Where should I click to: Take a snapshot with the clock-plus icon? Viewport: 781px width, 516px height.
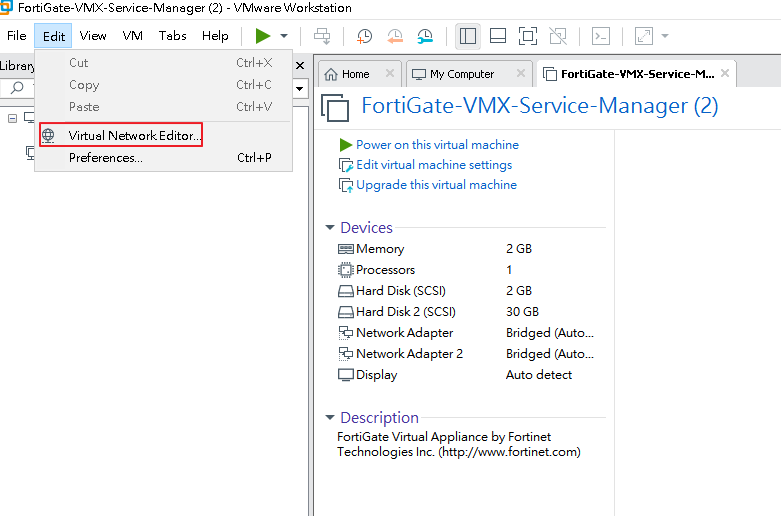tap(365, 36)
